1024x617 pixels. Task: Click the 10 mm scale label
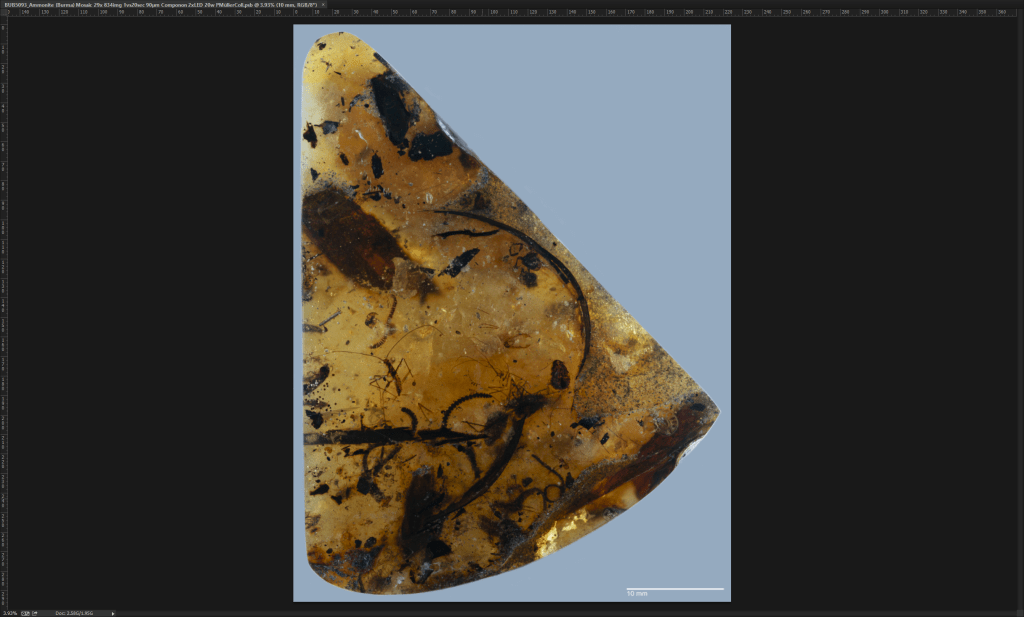click(x=637, y=595)
